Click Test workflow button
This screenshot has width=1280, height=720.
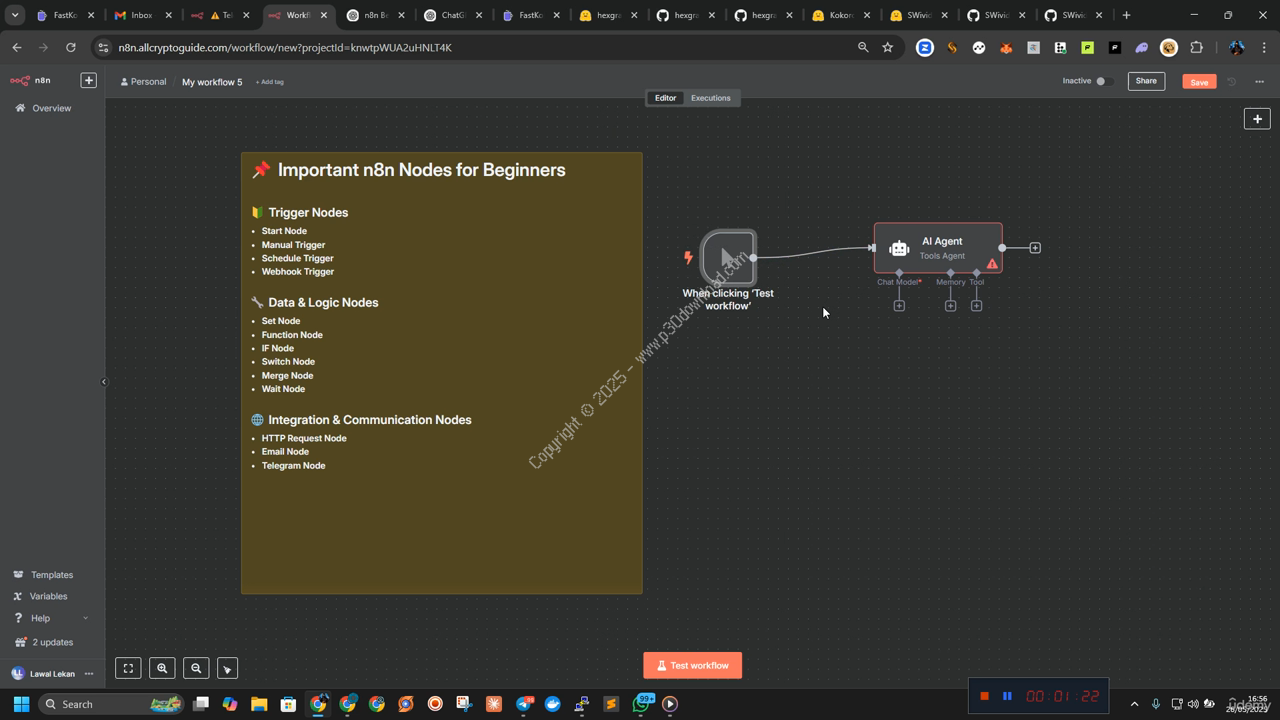[x=693, y=666]
